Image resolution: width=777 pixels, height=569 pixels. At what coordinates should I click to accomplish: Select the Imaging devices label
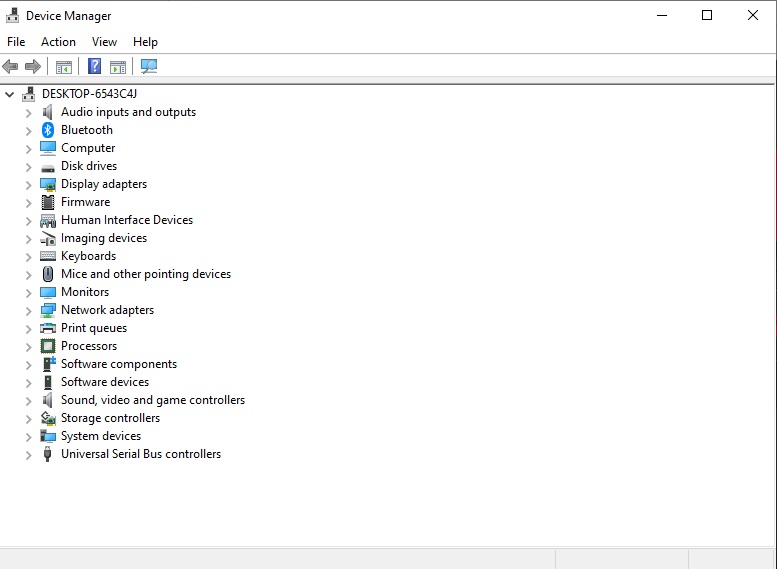coord(104,238)
